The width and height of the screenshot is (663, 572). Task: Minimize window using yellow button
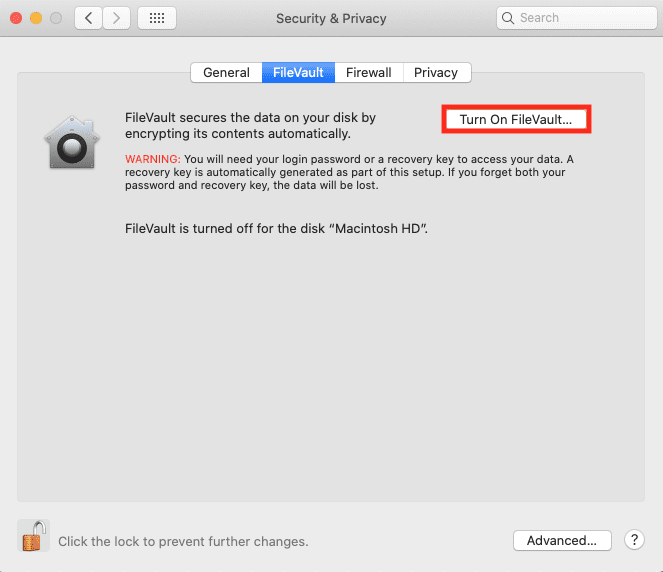(x=36, y=18)
